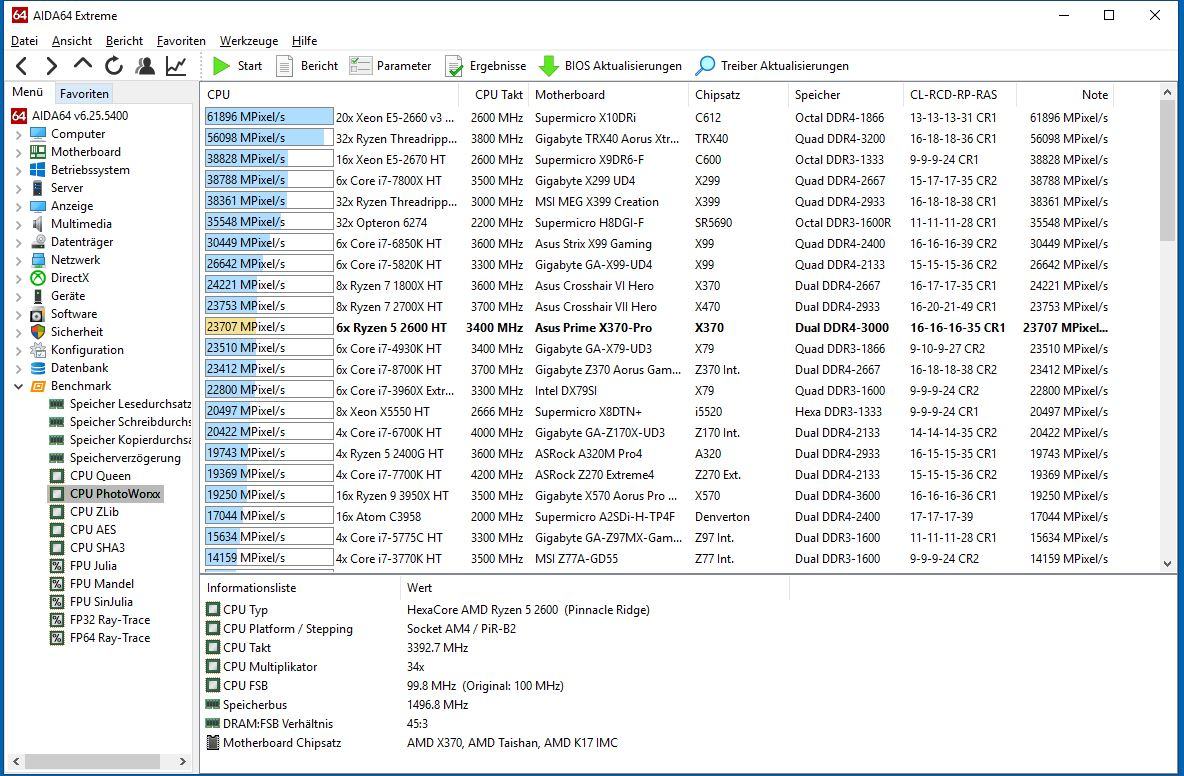Open the user manager icon in toolbar
This screenshot has height=776, width=1184.
tap(145, 66)
